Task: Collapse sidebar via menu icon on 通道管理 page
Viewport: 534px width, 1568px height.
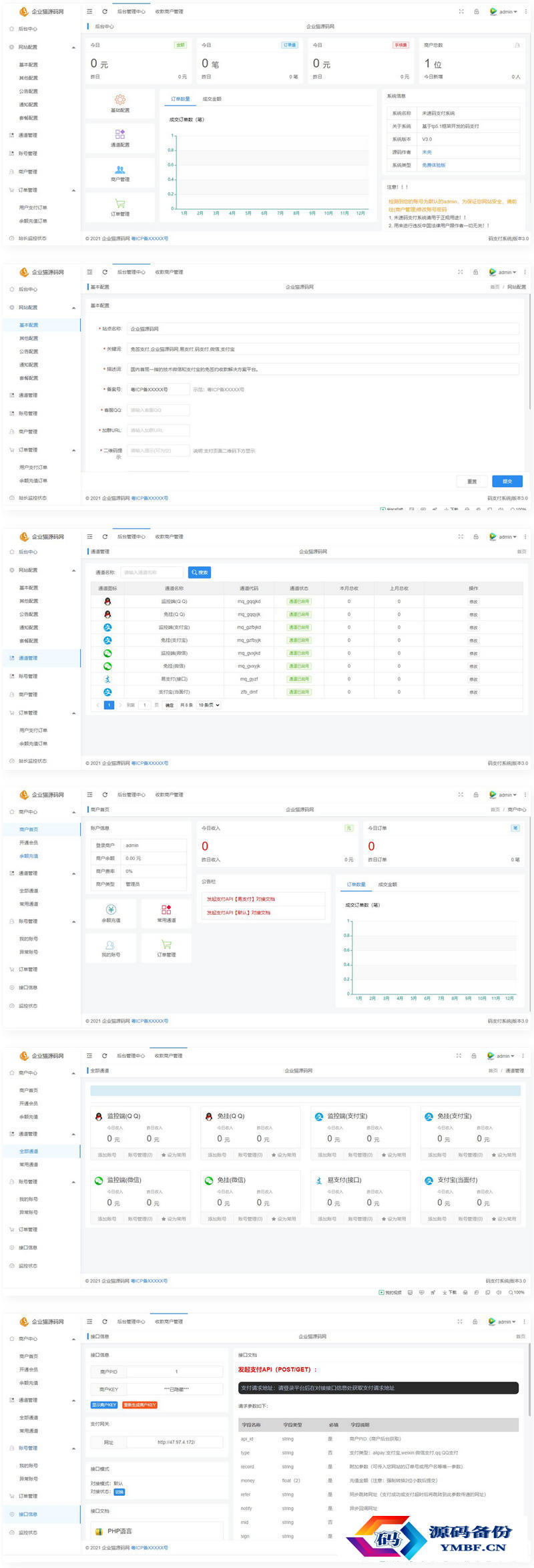Action: point(89,536)
